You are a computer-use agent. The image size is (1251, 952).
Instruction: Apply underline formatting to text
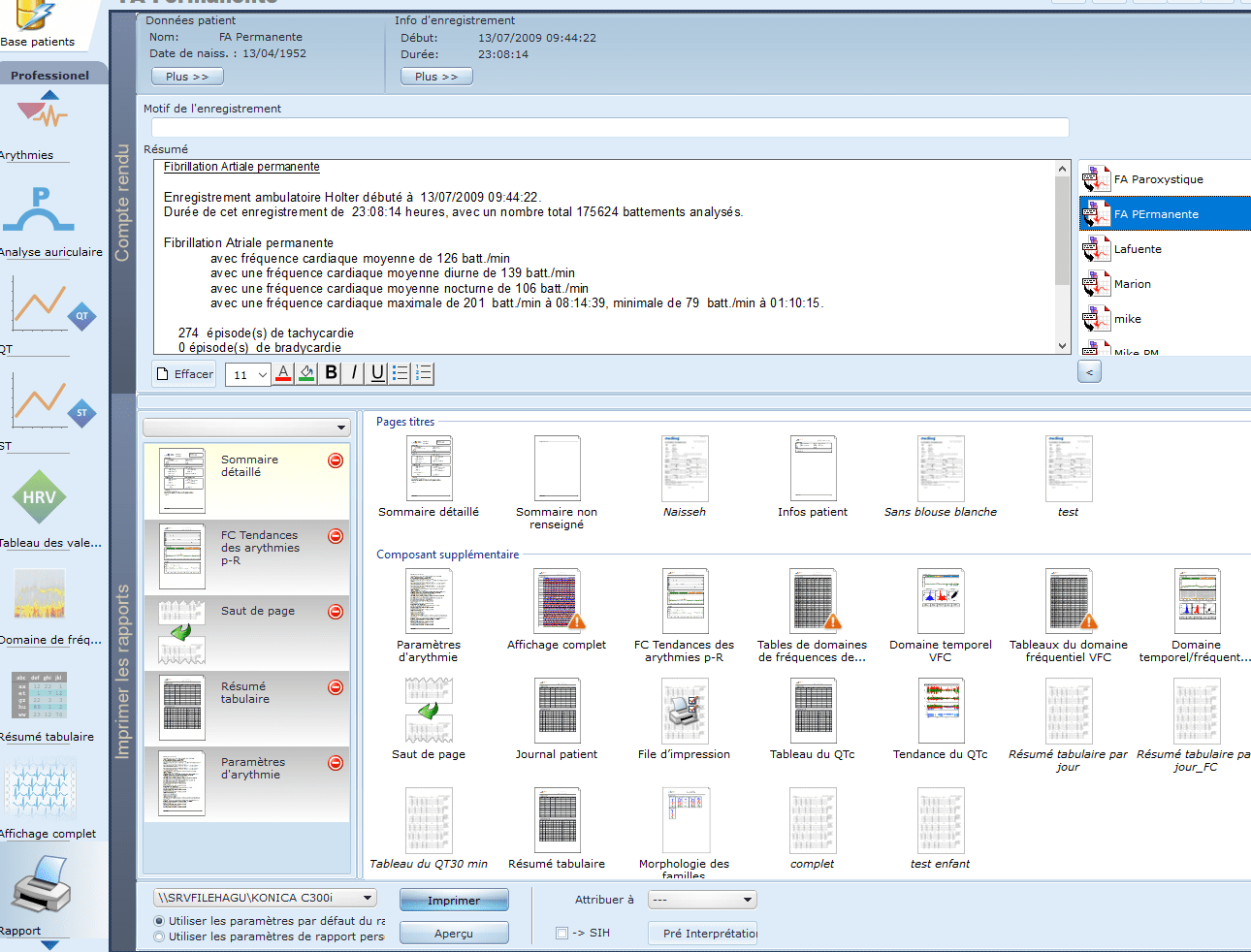[377, 373]
